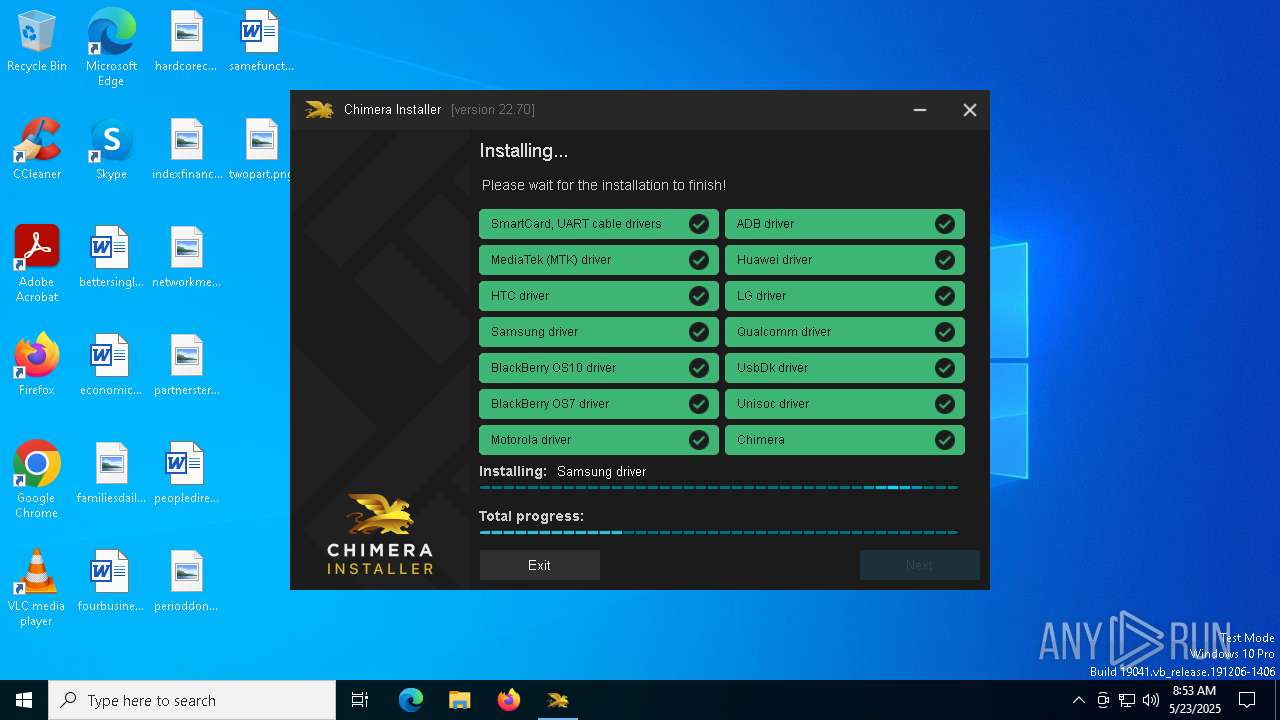Minimize the Chimera Installer window
This screenshot has width=1280, height=720.
(x=920, y=110)
